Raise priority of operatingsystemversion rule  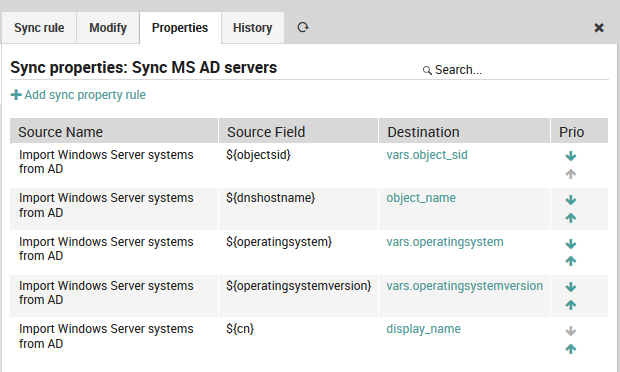tap(570, 305)
